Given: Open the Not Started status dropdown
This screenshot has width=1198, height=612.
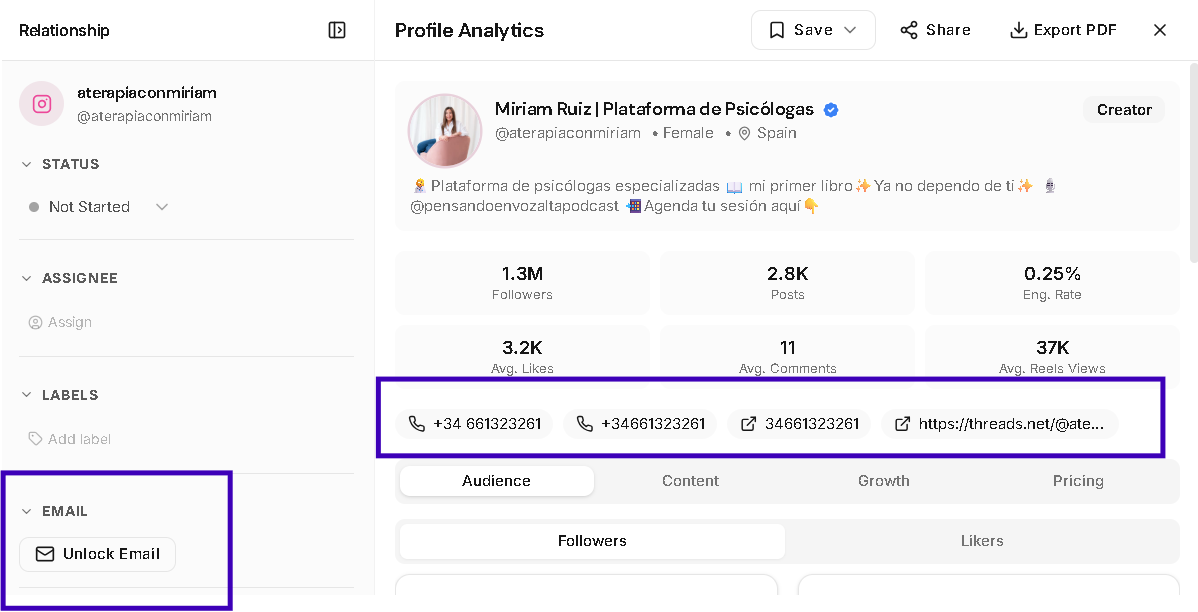Looking at the screenshot, I should pos(98,206).
